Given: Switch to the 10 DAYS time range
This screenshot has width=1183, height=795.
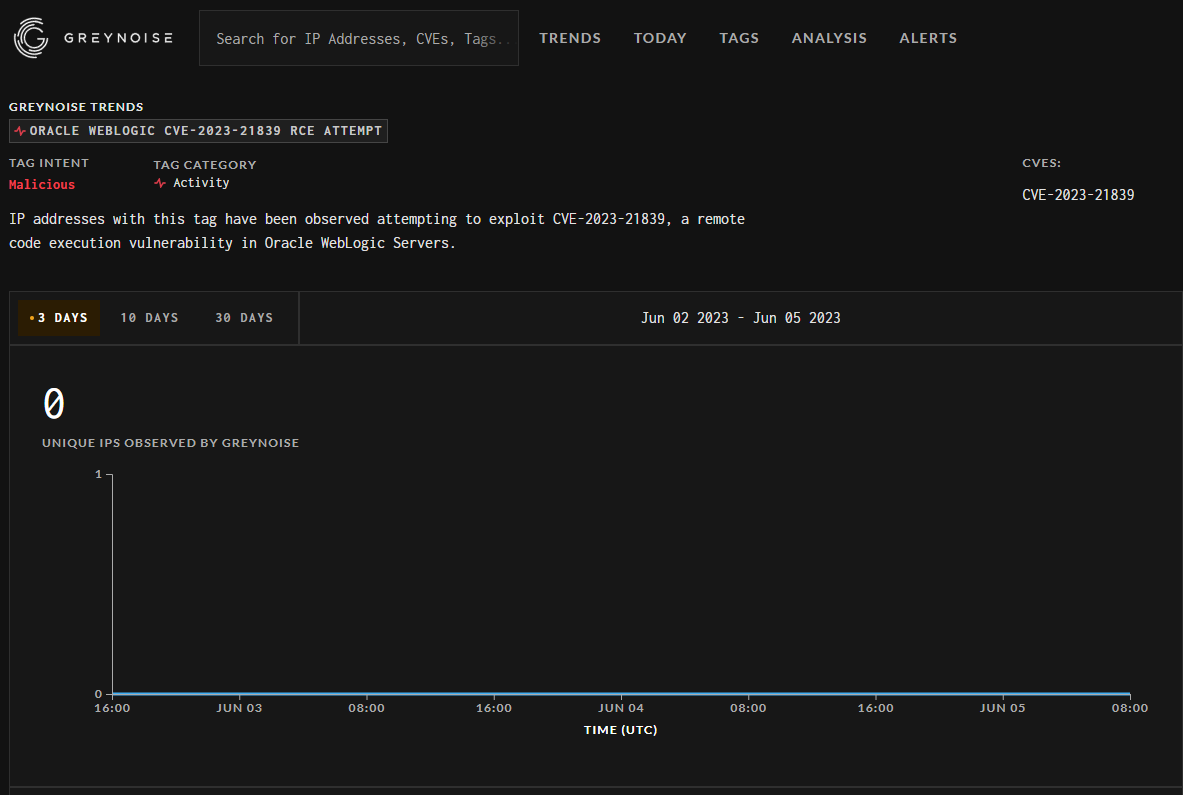Looking at the screenshot, I should click(149, 318).
